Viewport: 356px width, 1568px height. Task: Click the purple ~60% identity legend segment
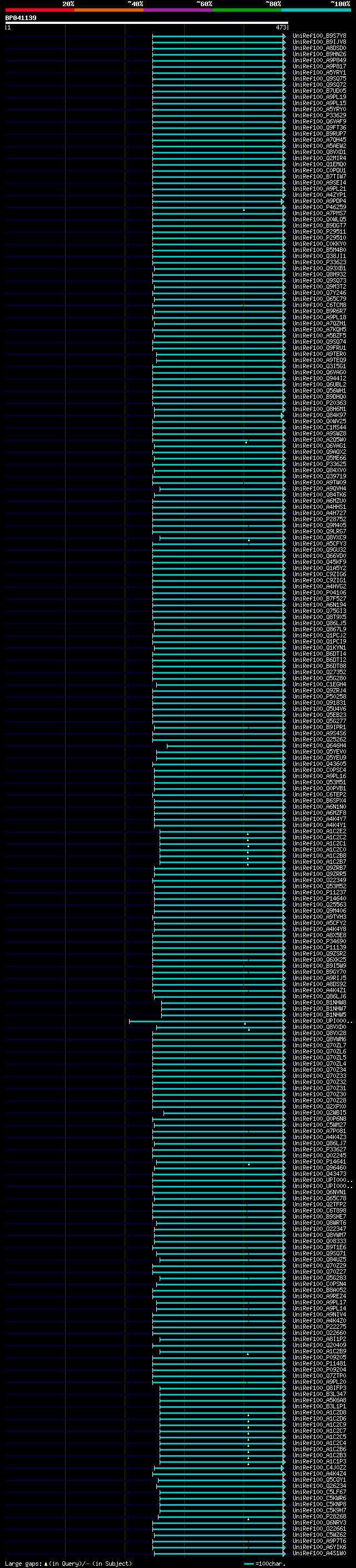click(177, 10)
